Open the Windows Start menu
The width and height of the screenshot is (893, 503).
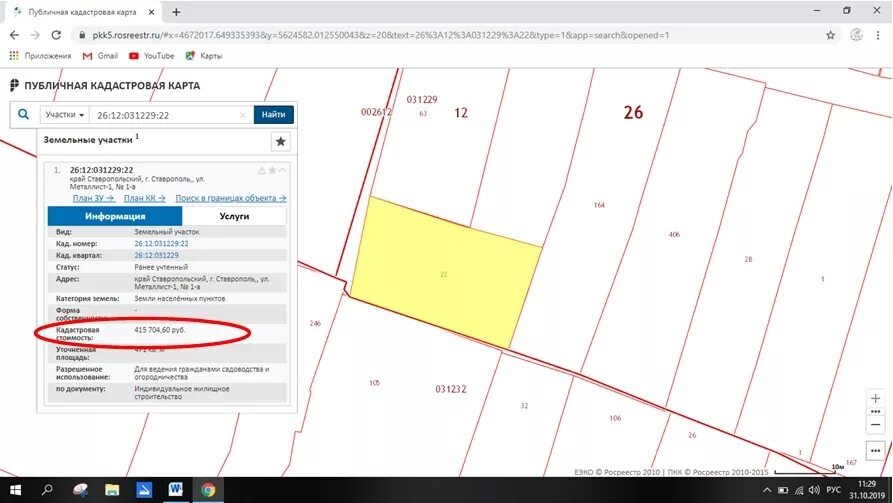click(15, 490)
